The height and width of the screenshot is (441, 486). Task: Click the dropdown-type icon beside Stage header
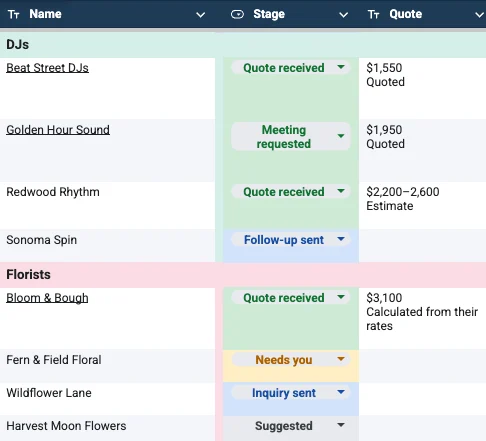click(x=237, y=14)
